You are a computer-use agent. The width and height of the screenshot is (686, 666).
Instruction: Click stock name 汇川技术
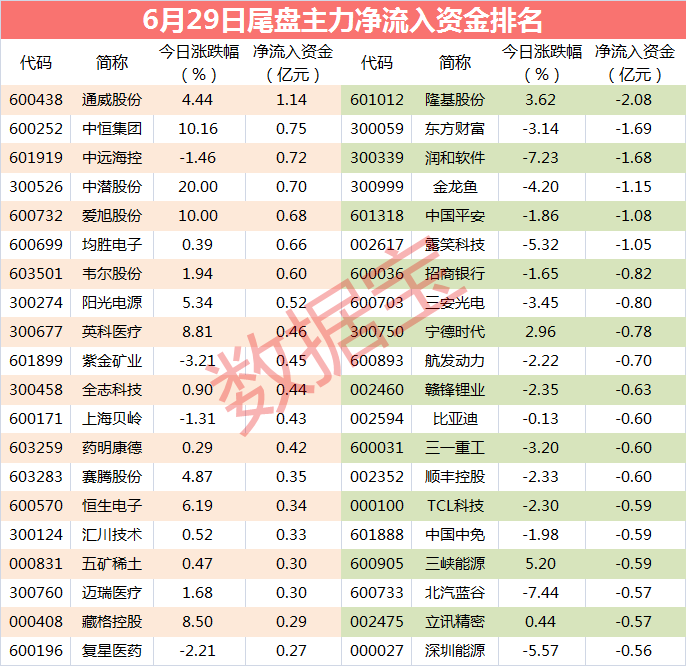[x=112, y=535]
